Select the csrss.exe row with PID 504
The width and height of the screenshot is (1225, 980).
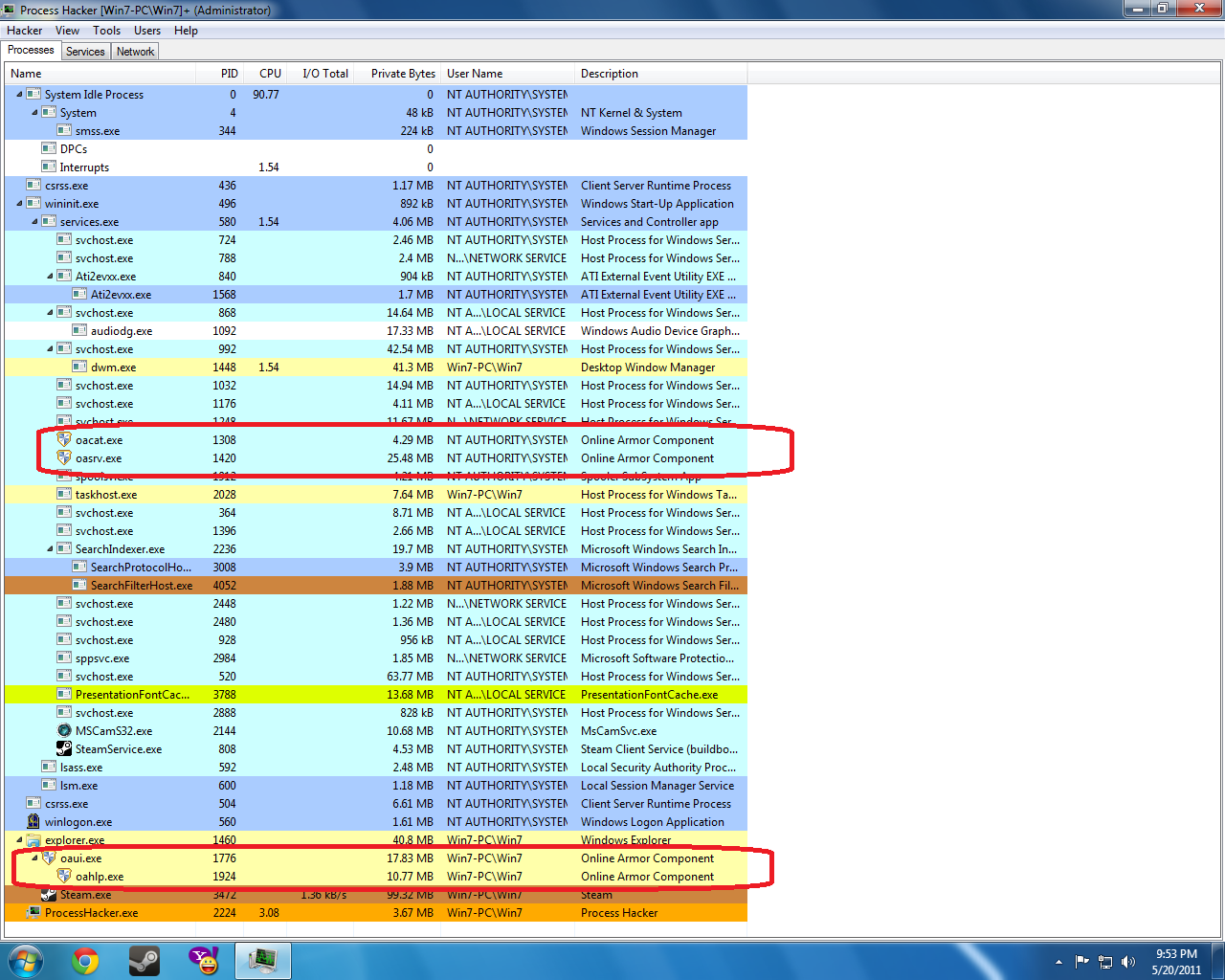coord(376,804)
